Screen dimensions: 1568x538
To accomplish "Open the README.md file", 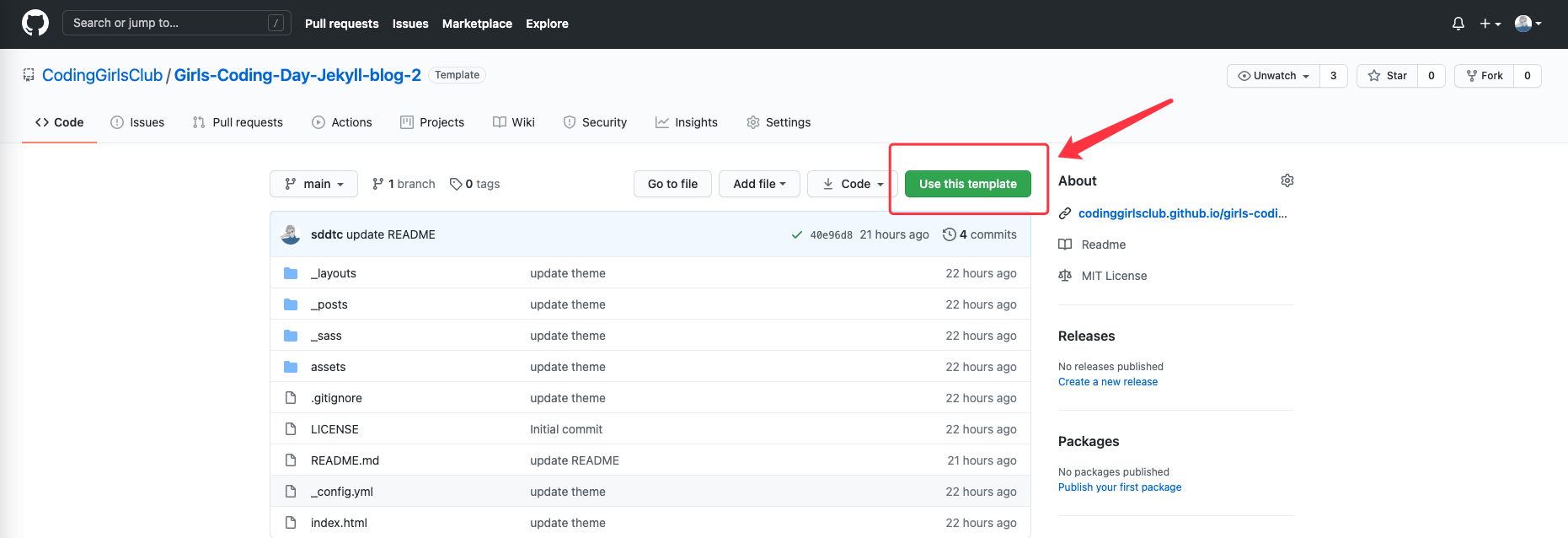I will click(345, 460).
